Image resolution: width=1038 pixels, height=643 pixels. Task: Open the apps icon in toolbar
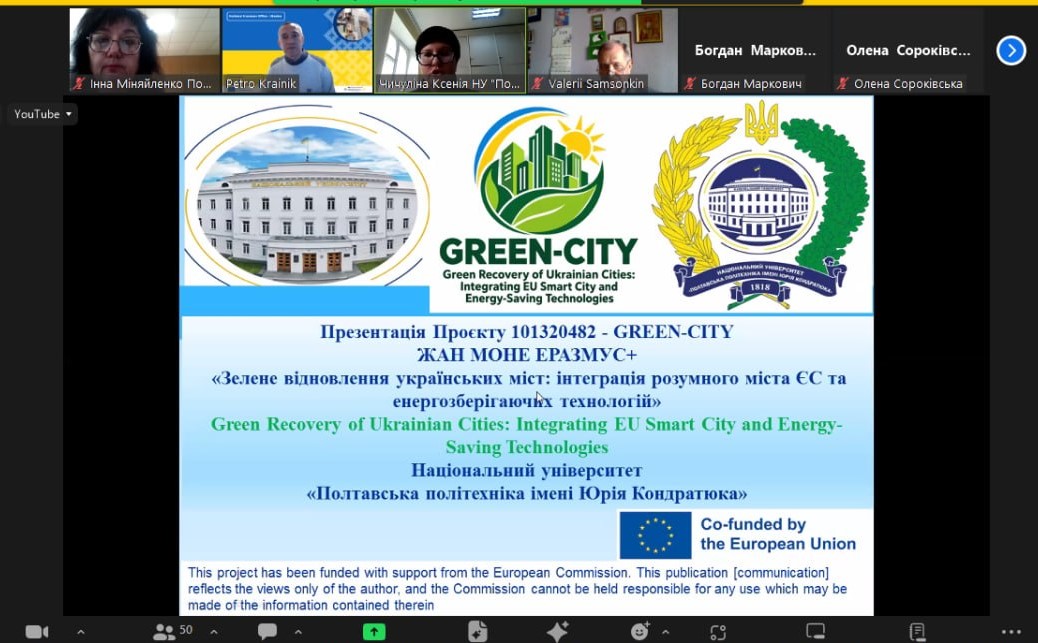[718, 632]
